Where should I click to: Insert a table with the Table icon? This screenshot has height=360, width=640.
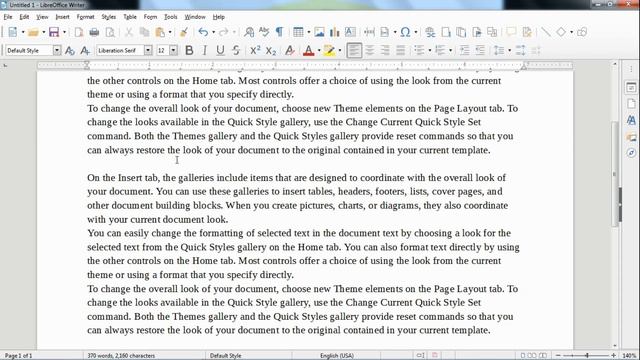click(298, 32)
